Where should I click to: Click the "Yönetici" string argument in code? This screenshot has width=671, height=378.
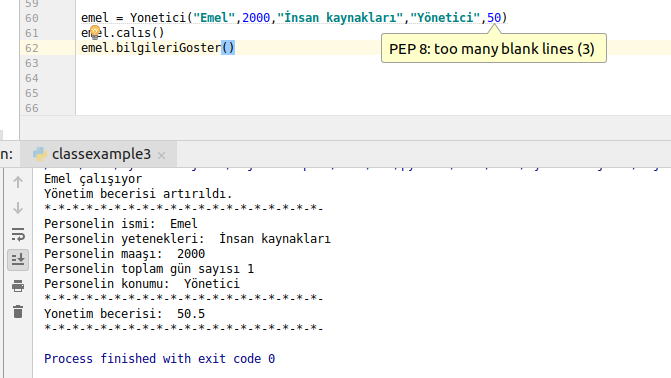pos(445,18)
